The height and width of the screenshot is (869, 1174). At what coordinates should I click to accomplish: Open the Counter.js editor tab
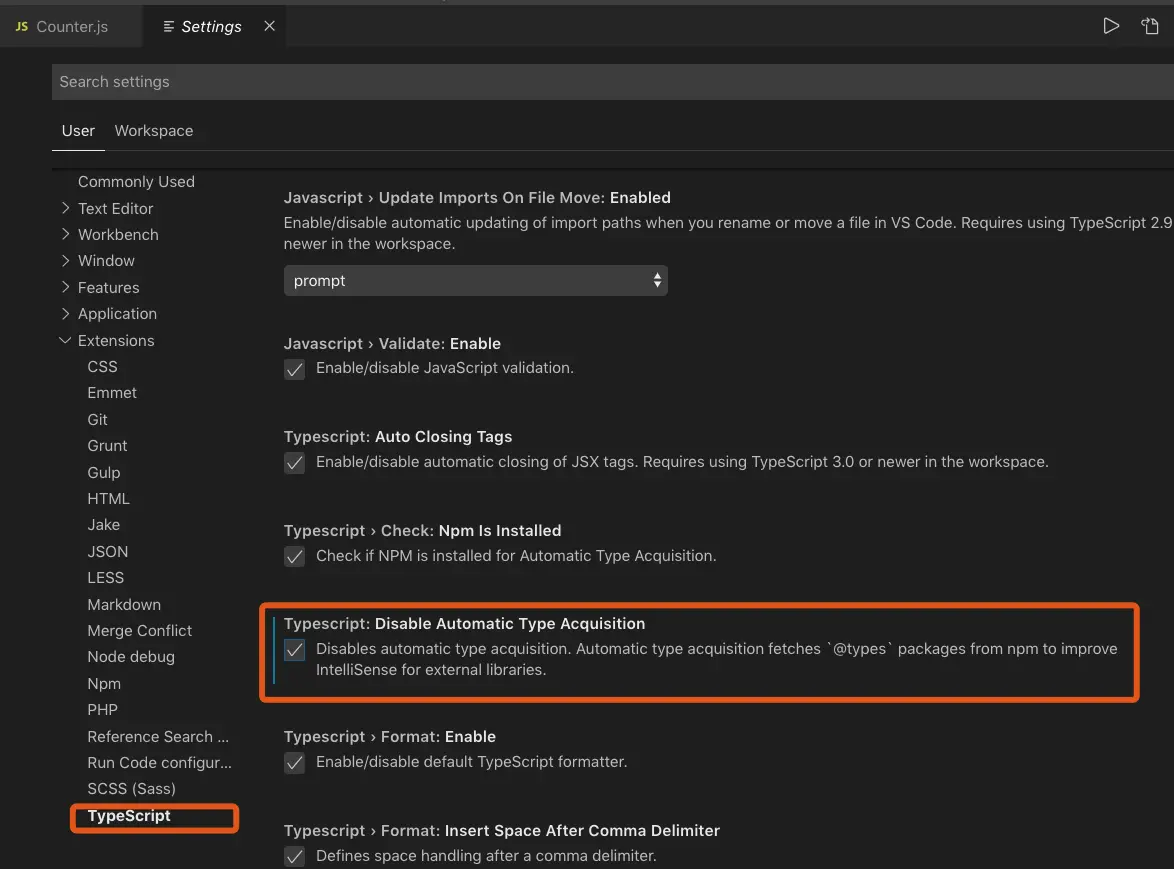pos(71,27)
